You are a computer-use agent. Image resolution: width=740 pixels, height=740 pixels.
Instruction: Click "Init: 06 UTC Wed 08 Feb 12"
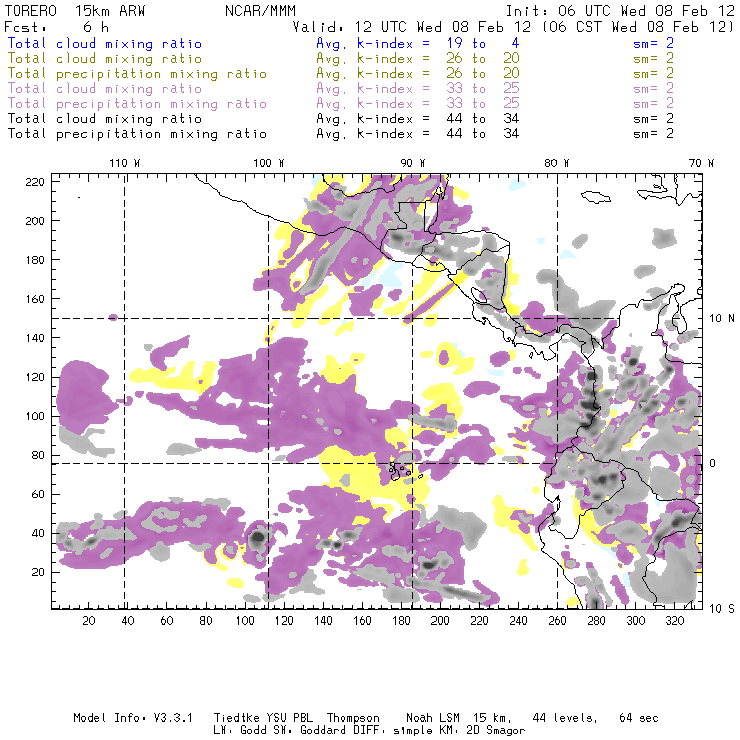[620, 10]
